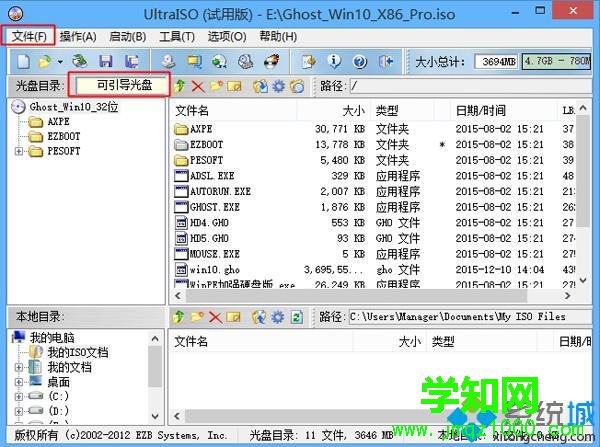Image resolution: width=600 pixels, height=447 pixels.
Task: Click the New blank document icon
Action: click(x=24, y=61)
